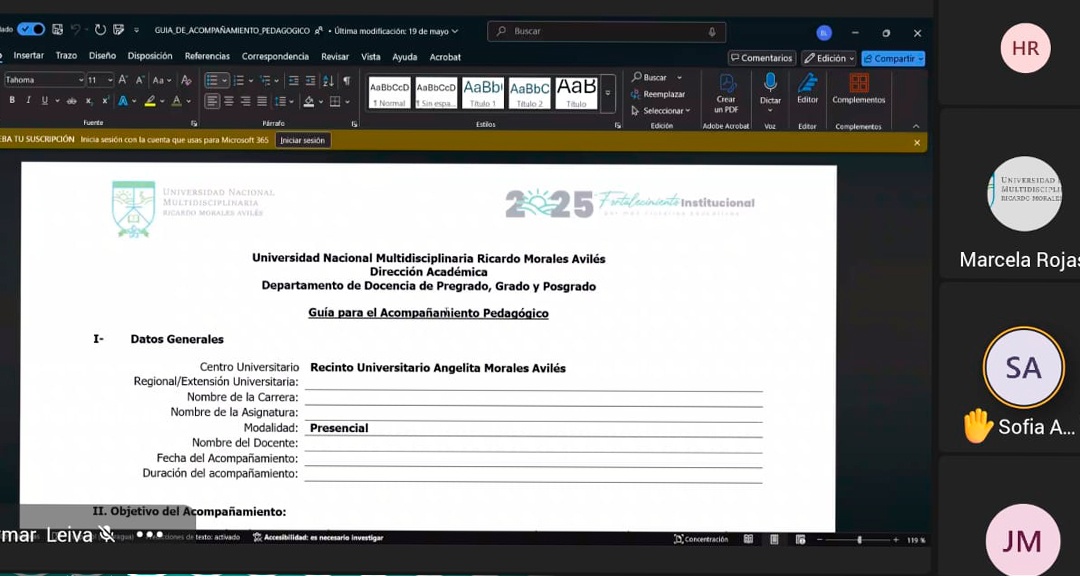1080x576 pixels.
Task: Open the Editor proofing tool
Action: [807, 90]
